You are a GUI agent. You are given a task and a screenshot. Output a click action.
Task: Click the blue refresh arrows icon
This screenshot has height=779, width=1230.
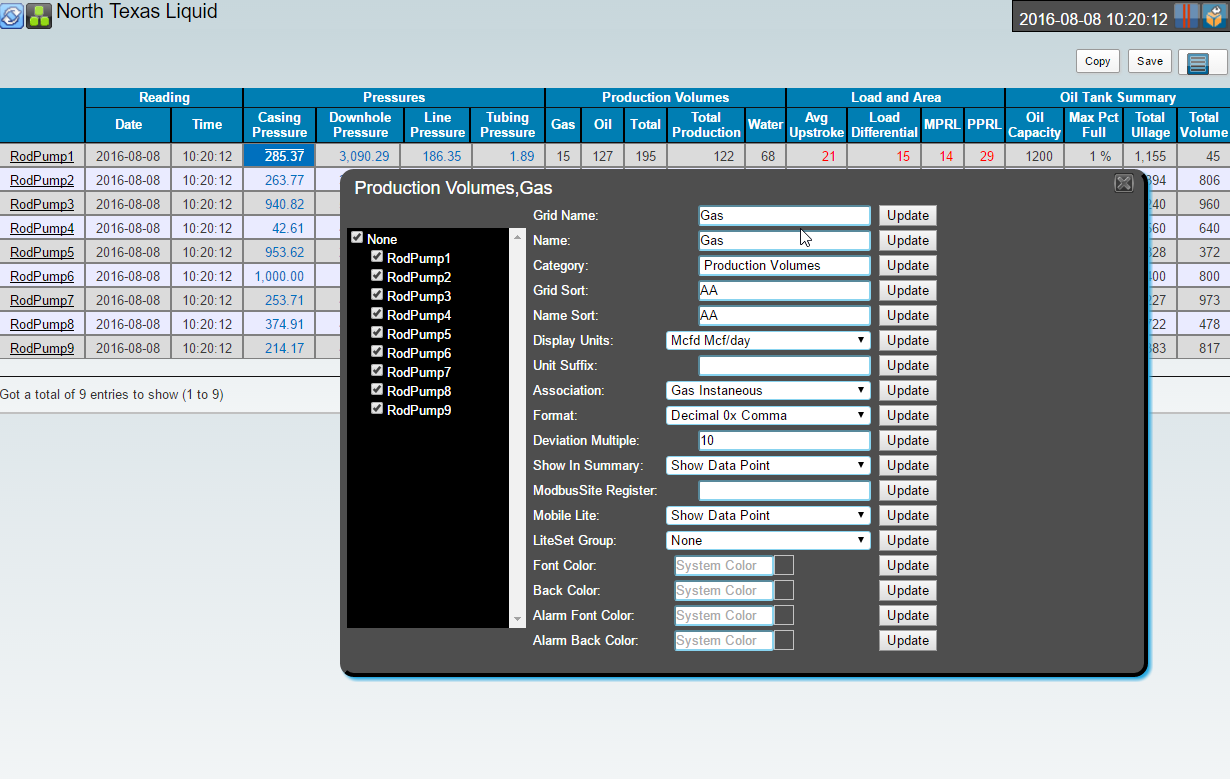pyautogui.click(x=12, y=15)
